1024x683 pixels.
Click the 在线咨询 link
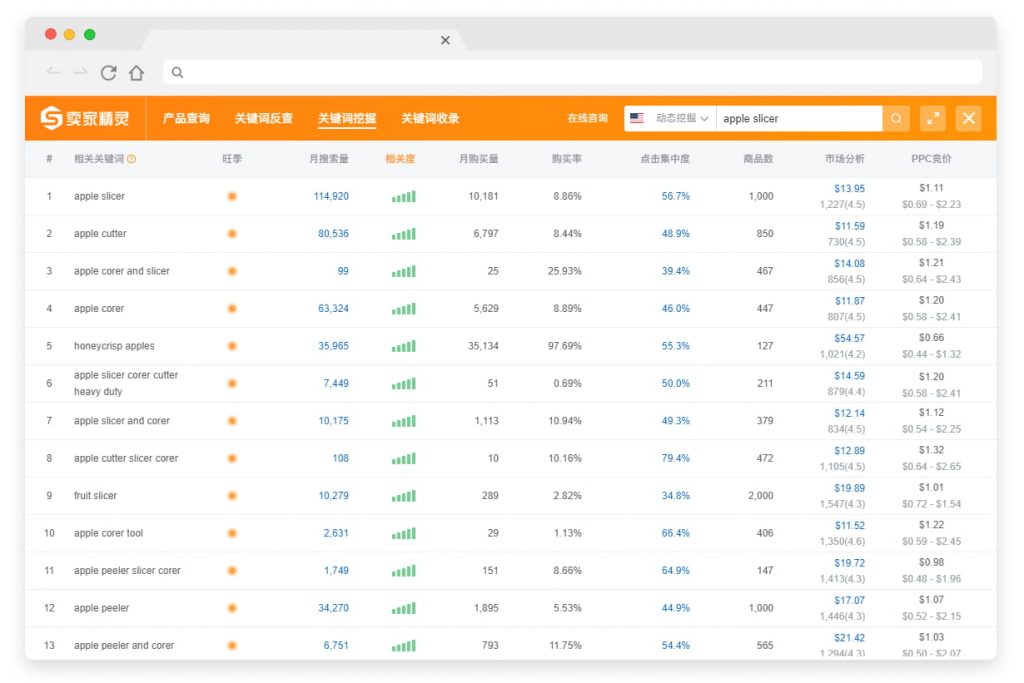587,118
